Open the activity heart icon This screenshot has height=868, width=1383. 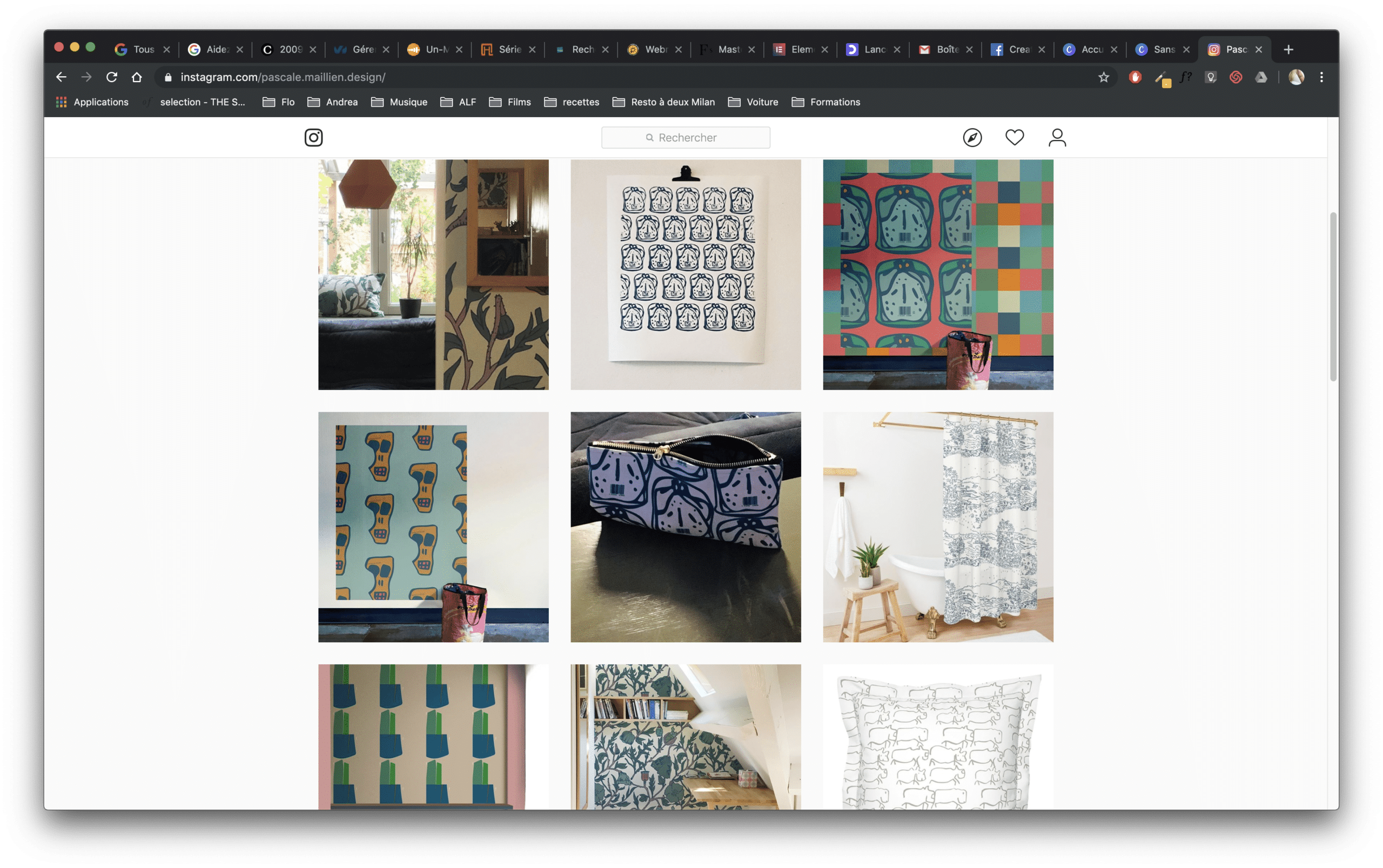pos(1015,137)
